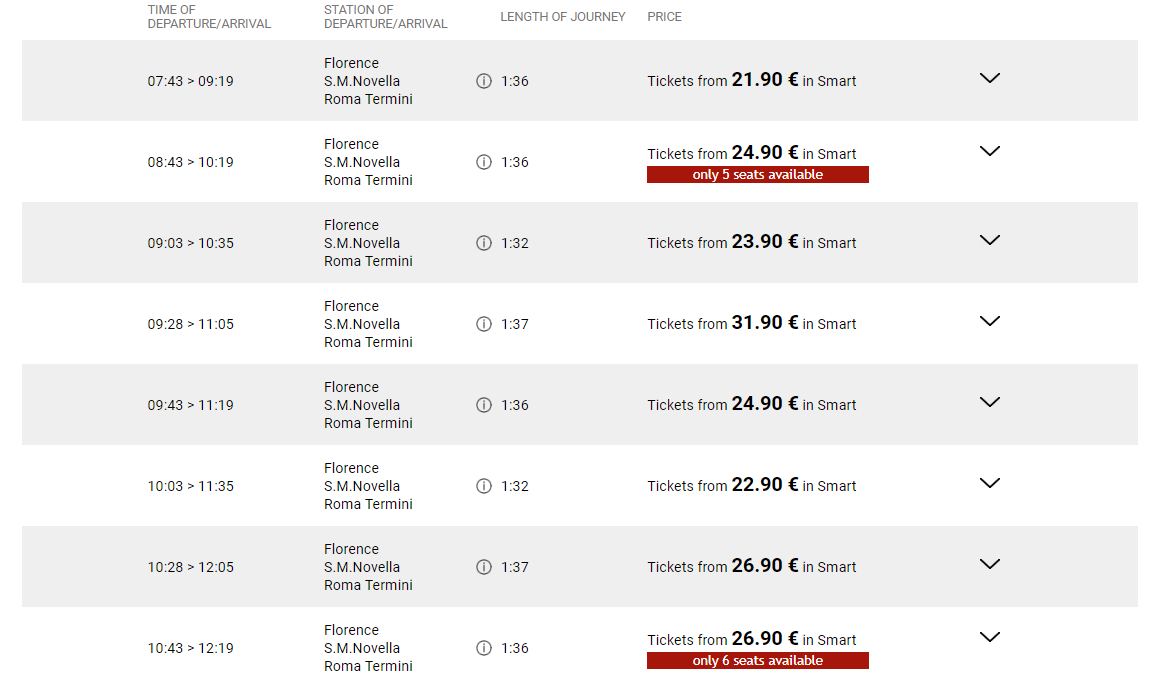Expand fares for the 31.90 € train
This screenshot has height=682, width=1157.
click(x=990, y=321)
